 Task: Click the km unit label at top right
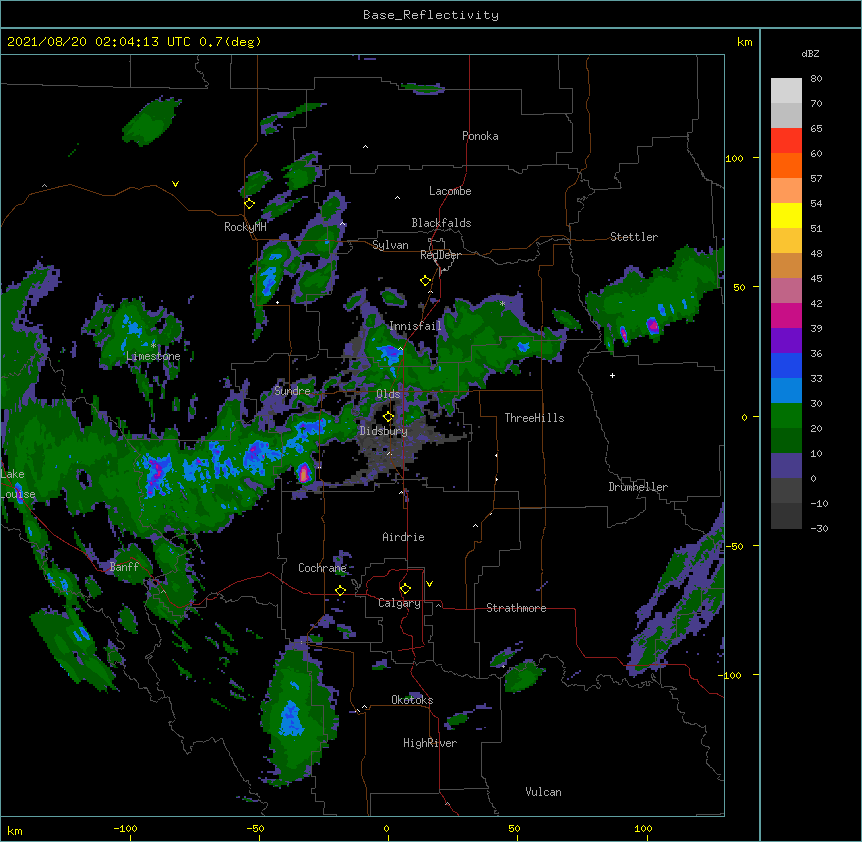pyautogui.click(x=744, y=42)
